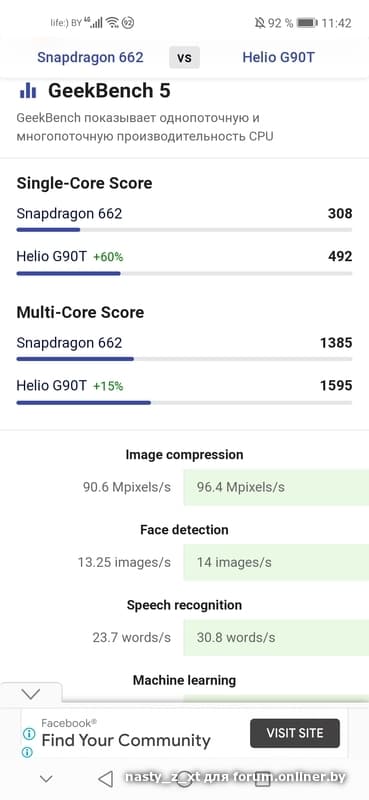Open the Snapdragon 662 header link

click(x=90, y=57)
